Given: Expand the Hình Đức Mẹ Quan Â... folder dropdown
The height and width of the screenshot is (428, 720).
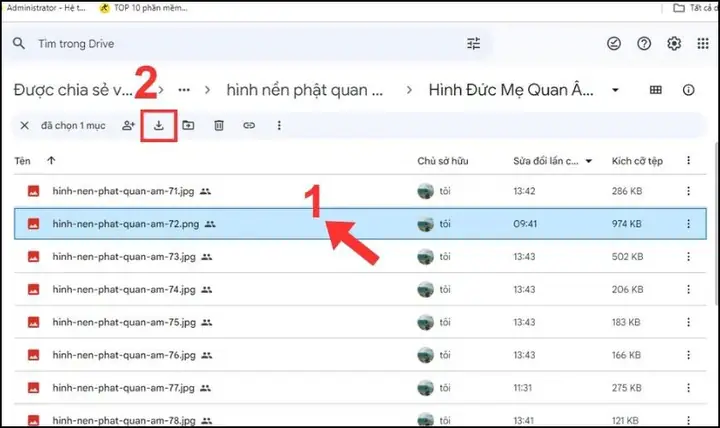Looking at the screenshot, I should point(615,90).
